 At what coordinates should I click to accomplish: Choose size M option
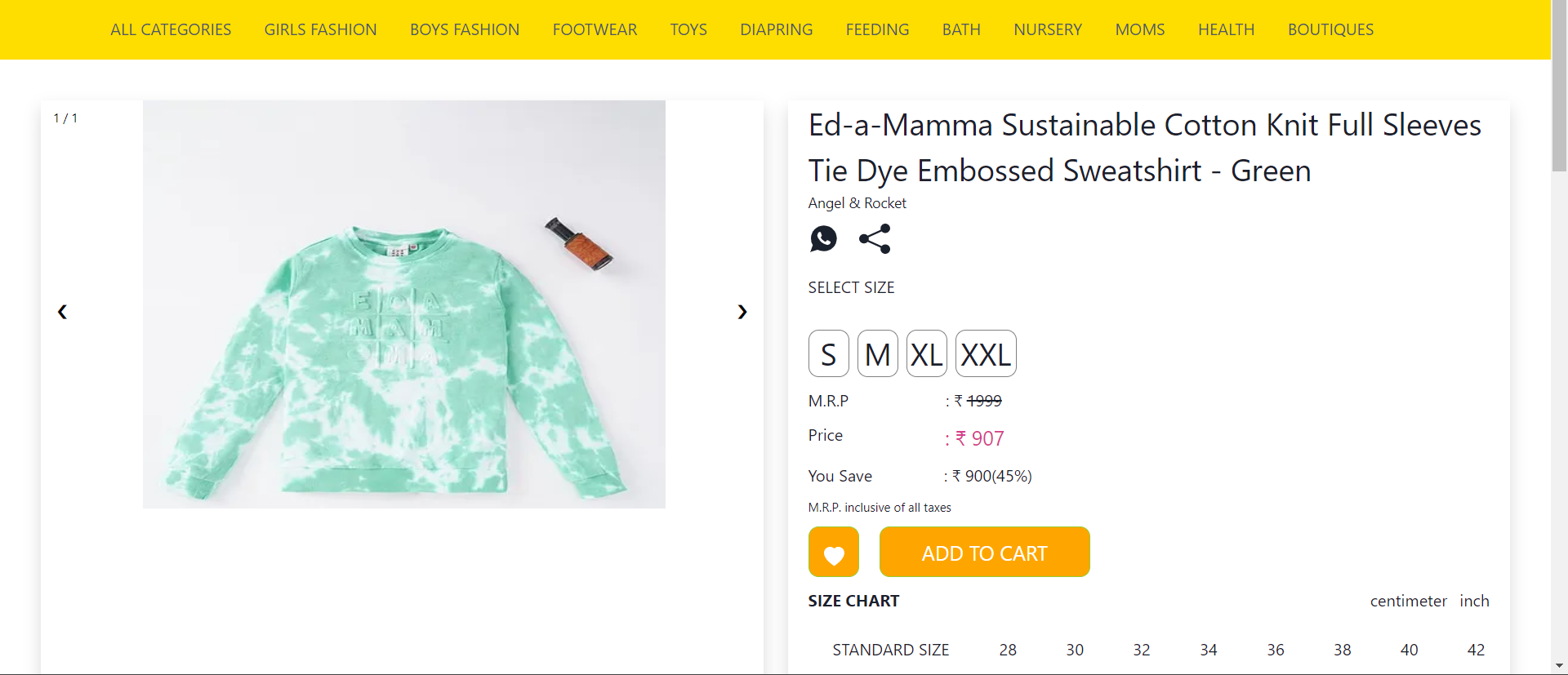coord(877,354)
